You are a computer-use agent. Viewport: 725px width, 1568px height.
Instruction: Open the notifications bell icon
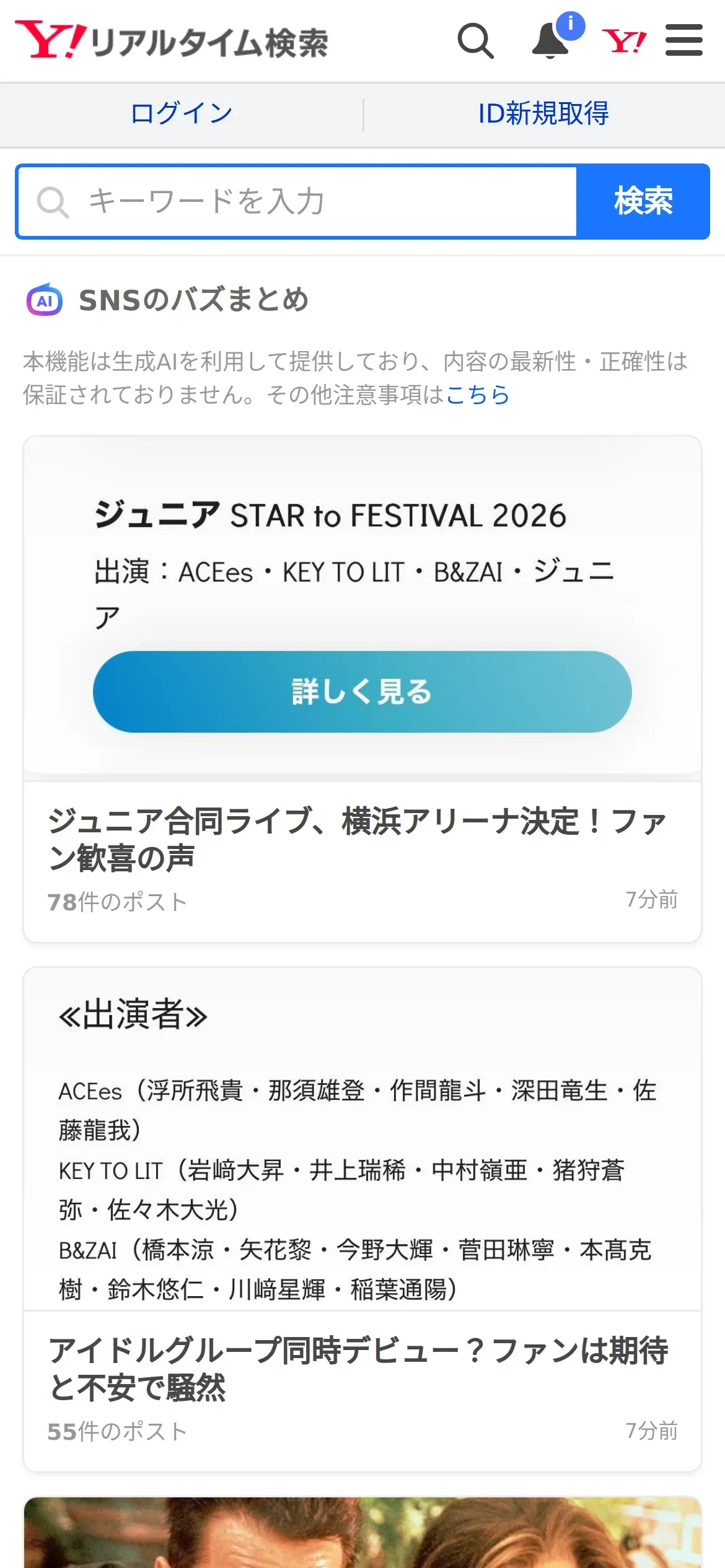[x=549, y=42]
